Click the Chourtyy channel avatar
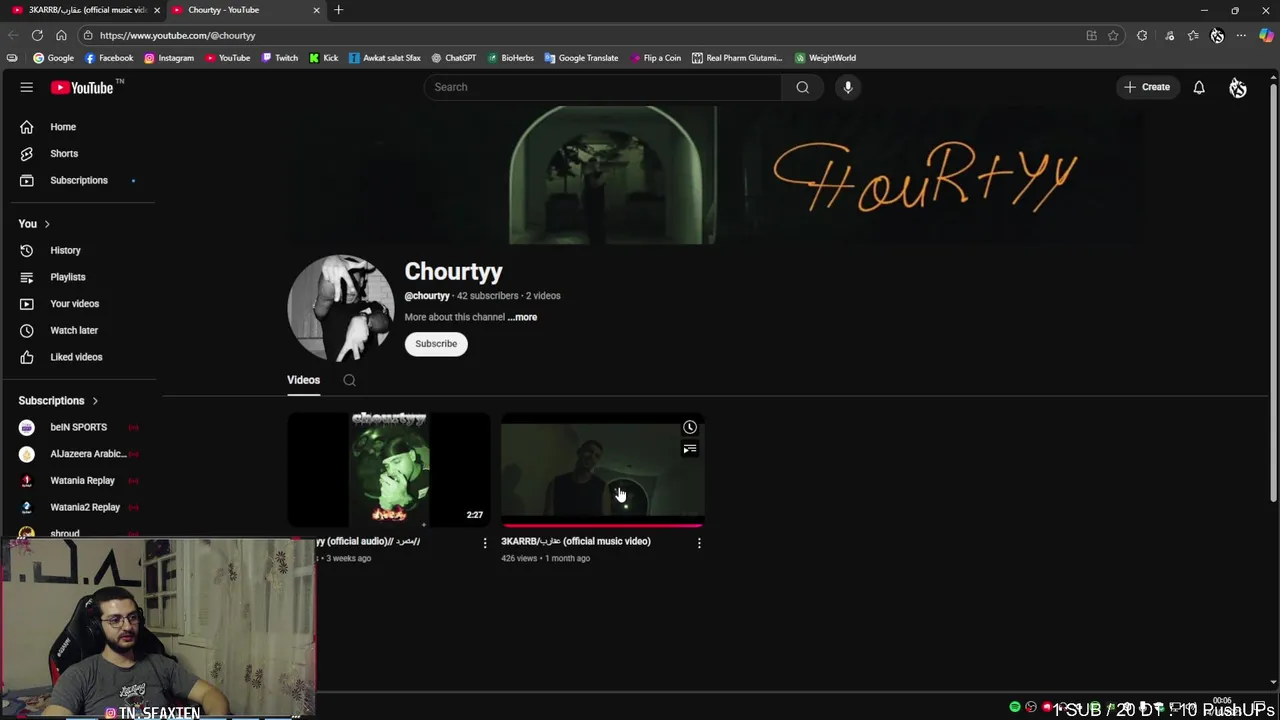The image size is (1280, 720). click(341, 308)
